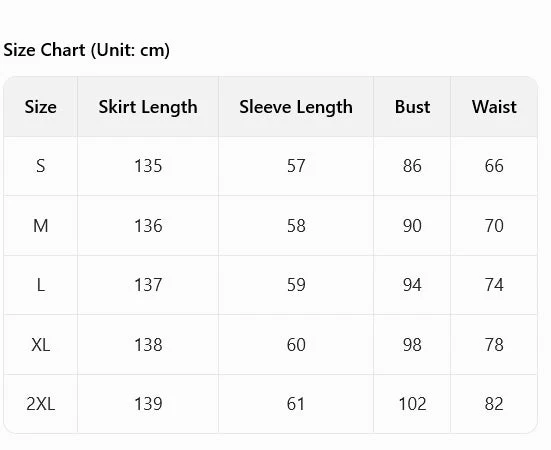Select sleeve length value 60
This screenshot has height=450, width=551.
(296, 345)
